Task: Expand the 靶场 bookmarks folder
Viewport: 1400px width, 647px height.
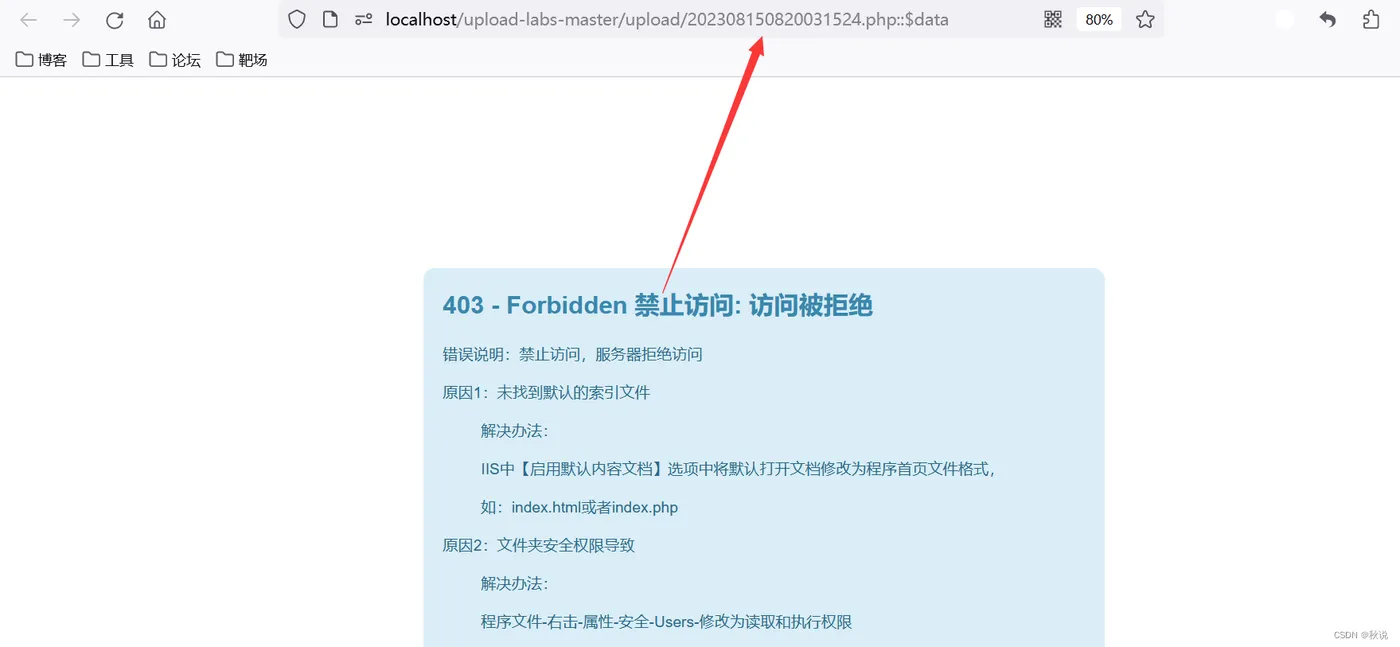Action: tap(242, 60)
